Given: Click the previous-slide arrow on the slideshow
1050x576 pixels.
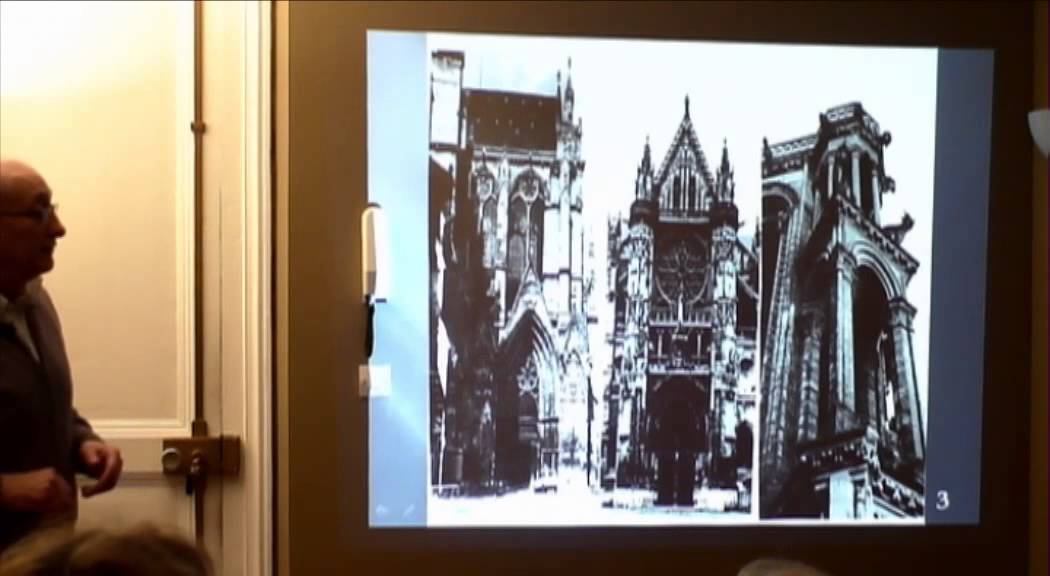Looking at the screenshot, I should [x=382, y=510].
